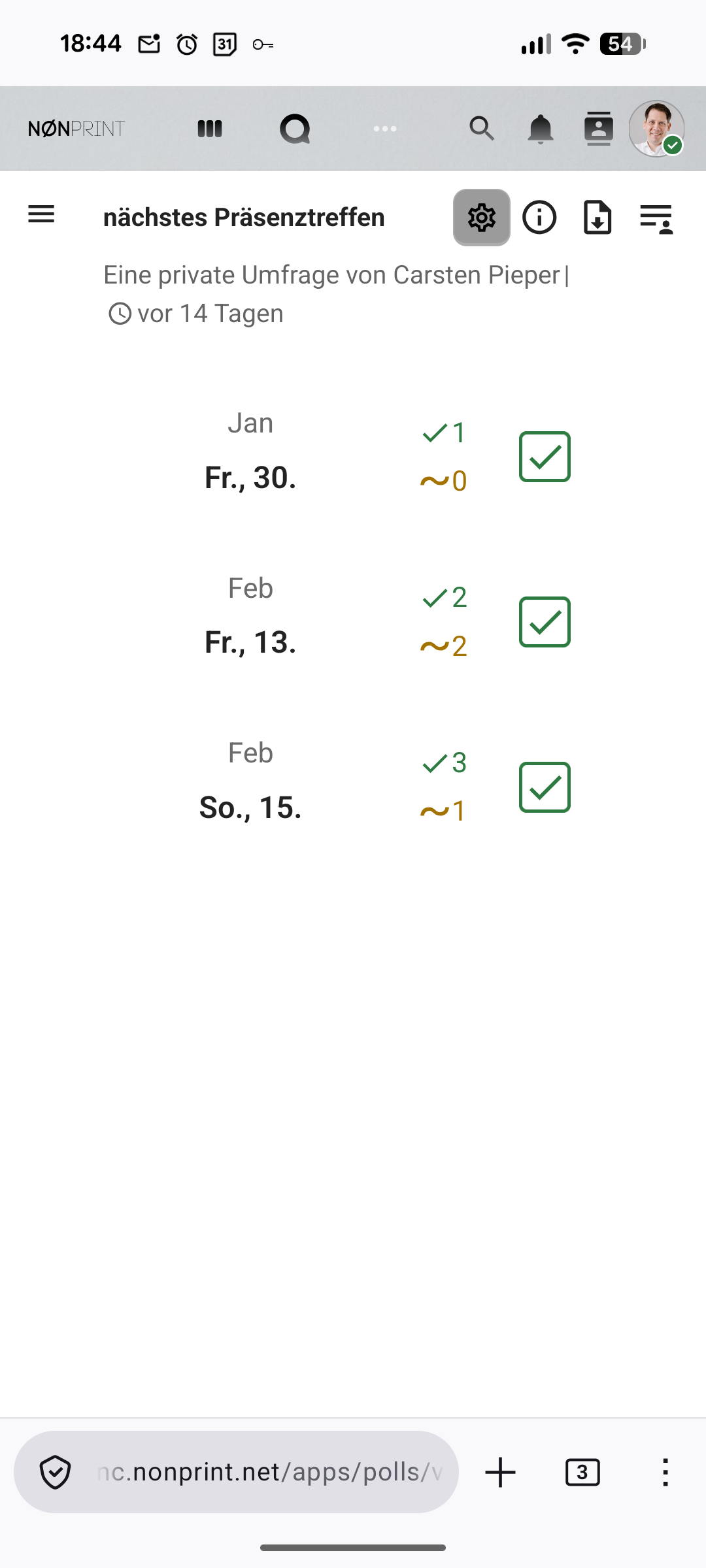Open notifications bell
Screen dimensions: 706x1568
541,129
